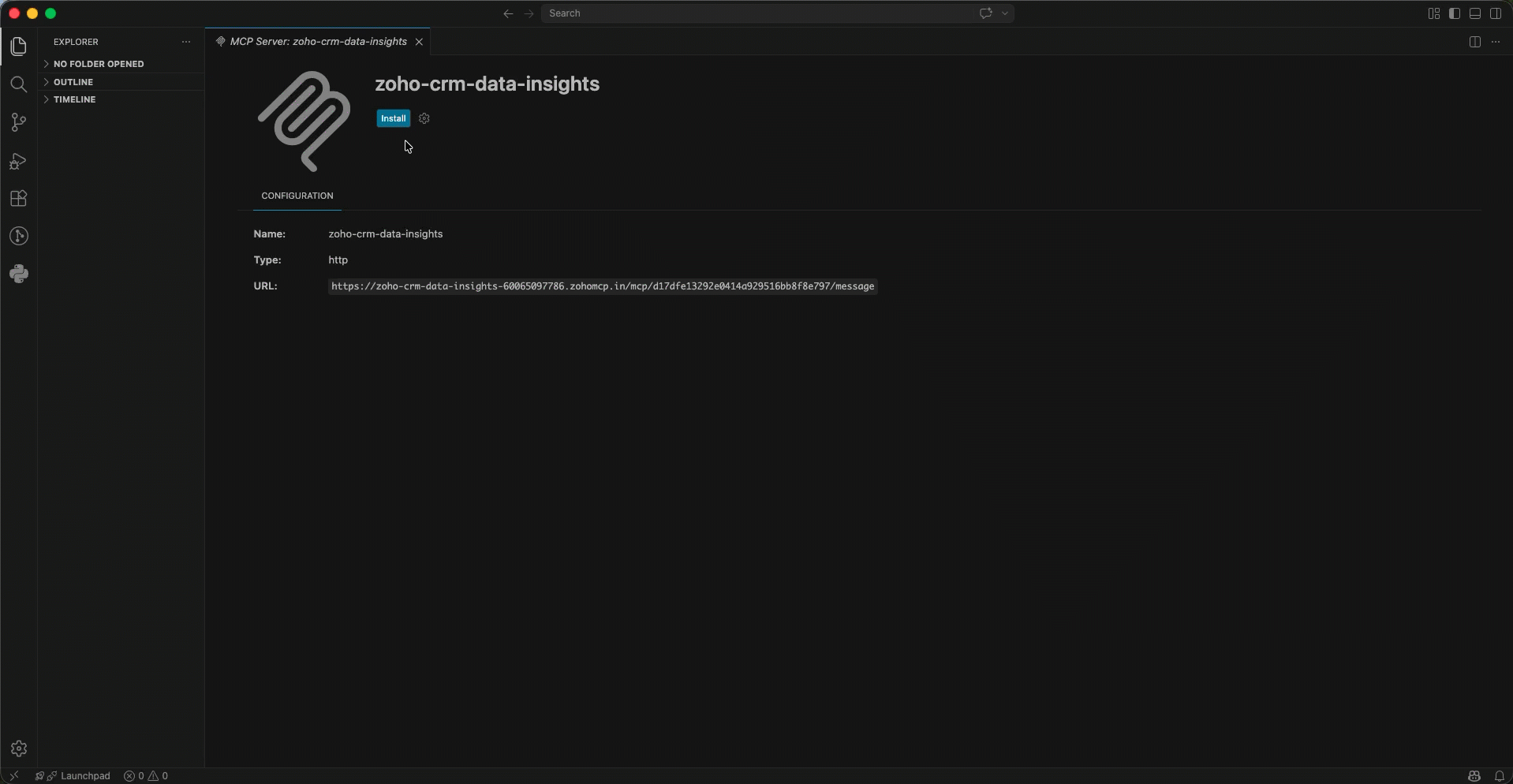1513x784 pixels.
Task: Open Customize Layout in title bar
Action: [x=1434, y=13]
